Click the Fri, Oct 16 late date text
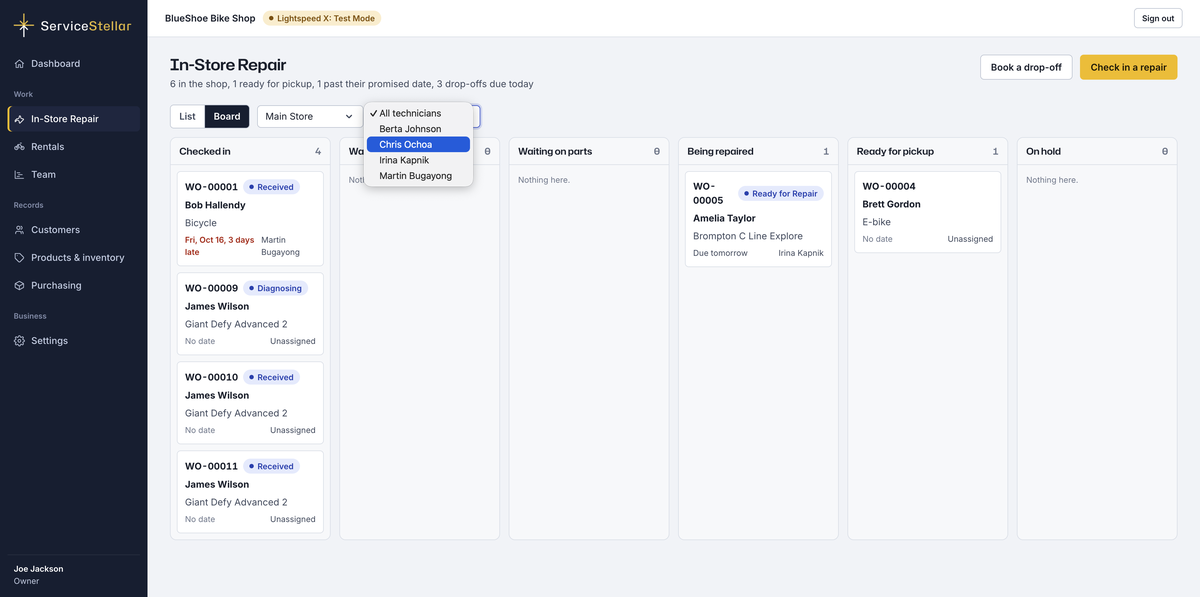Image resolution: width=1200 pixels, height=597 pixels. pyautogui.click(x=218, y=246)
